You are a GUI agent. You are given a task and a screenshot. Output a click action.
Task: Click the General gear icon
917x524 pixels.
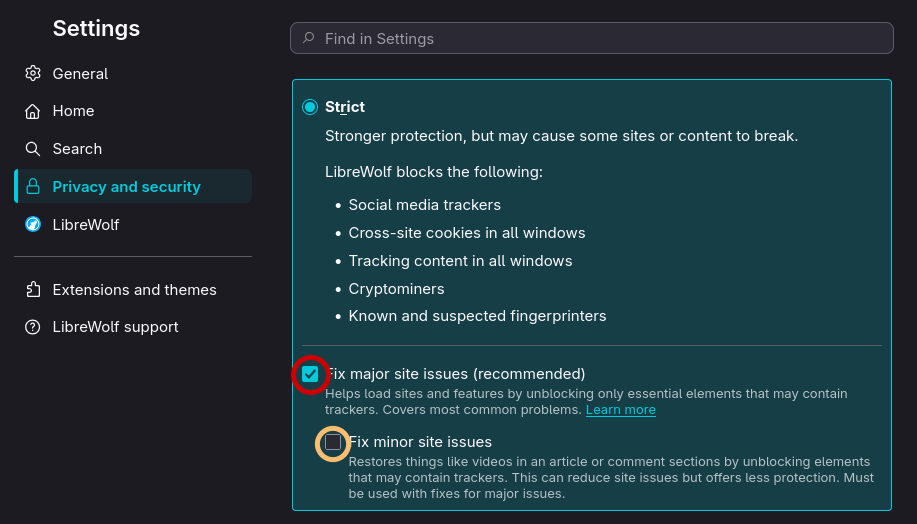pos(33,74)
